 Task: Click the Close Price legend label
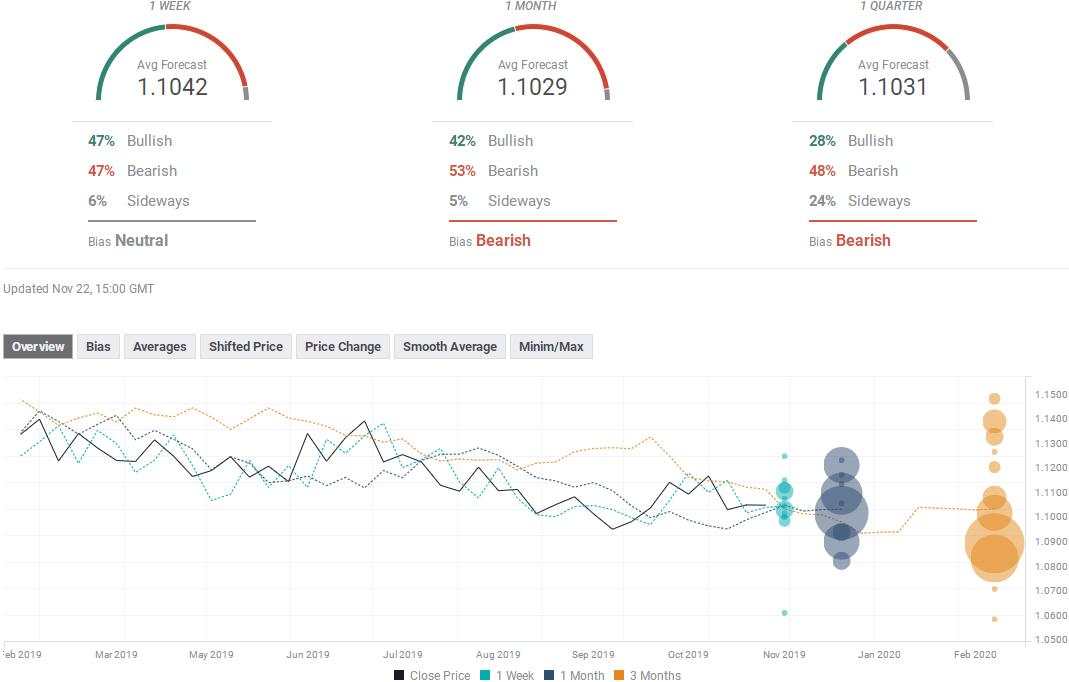point(440,675)
